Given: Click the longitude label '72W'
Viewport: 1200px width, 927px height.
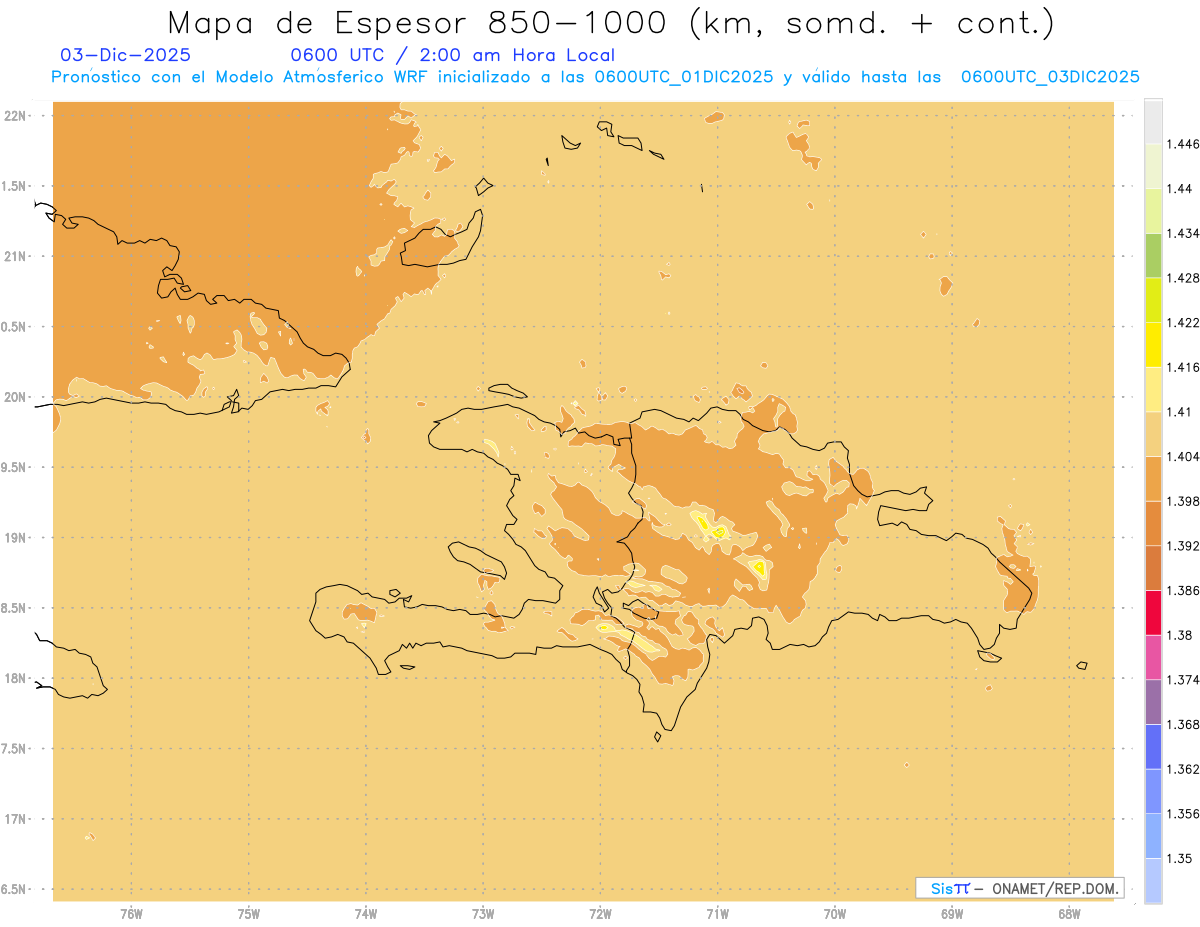Looking at the screenshot, I should pos(600,914).
